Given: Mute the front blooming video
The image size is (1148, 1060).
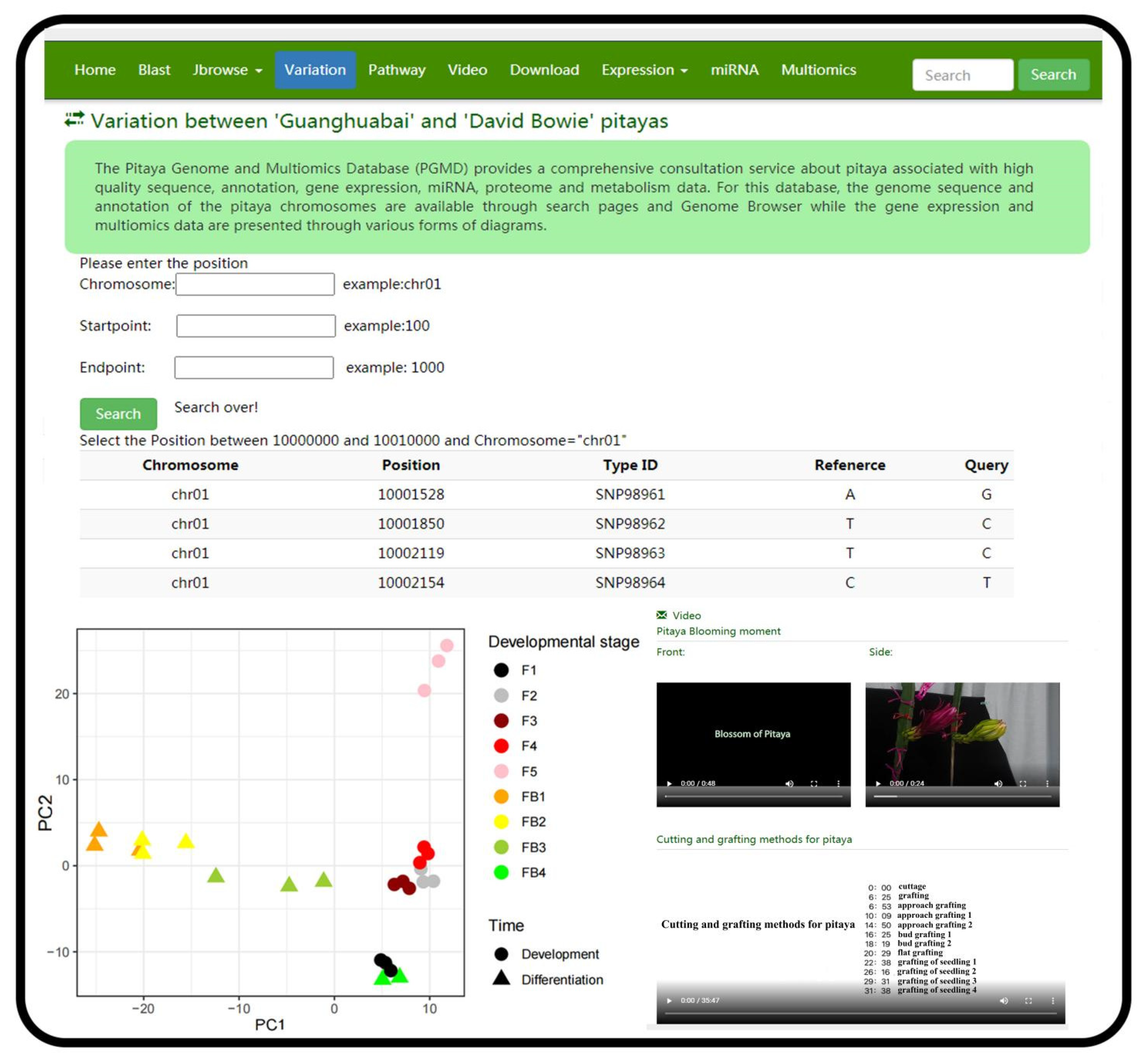Looking at the screenshot, I should 789,783.
